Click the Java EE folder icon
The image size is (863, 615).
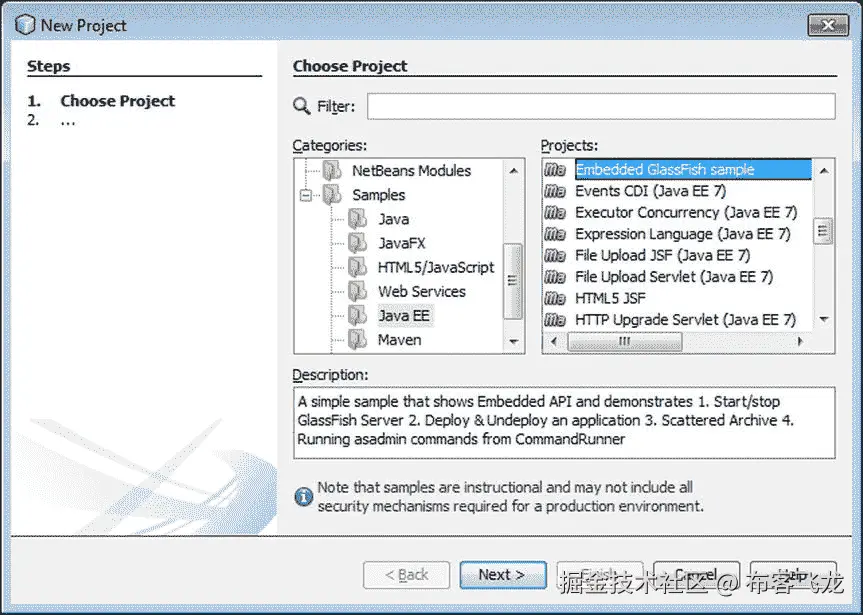pos(358,316)
